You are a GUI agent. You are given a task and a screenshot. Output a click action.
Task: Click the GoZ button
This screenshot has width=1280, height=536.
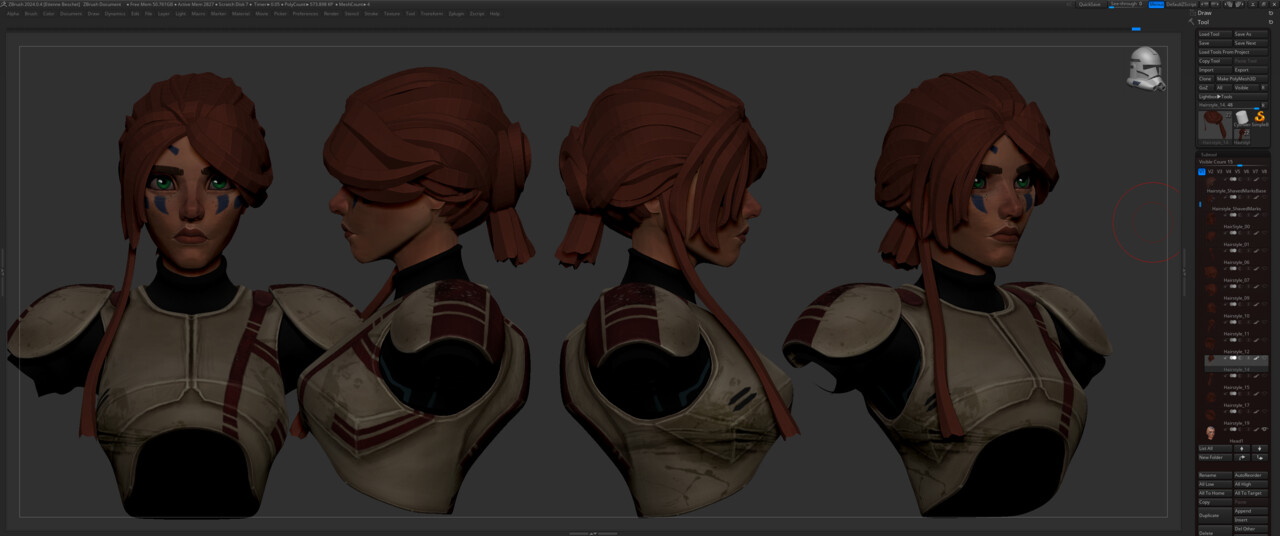tap(1205, 88)
